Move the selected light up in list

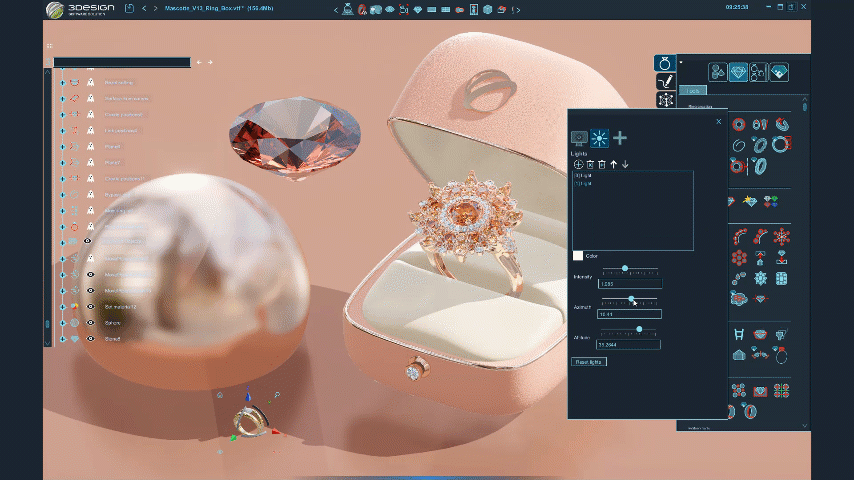pyautogui.click(x=614, y=164)
